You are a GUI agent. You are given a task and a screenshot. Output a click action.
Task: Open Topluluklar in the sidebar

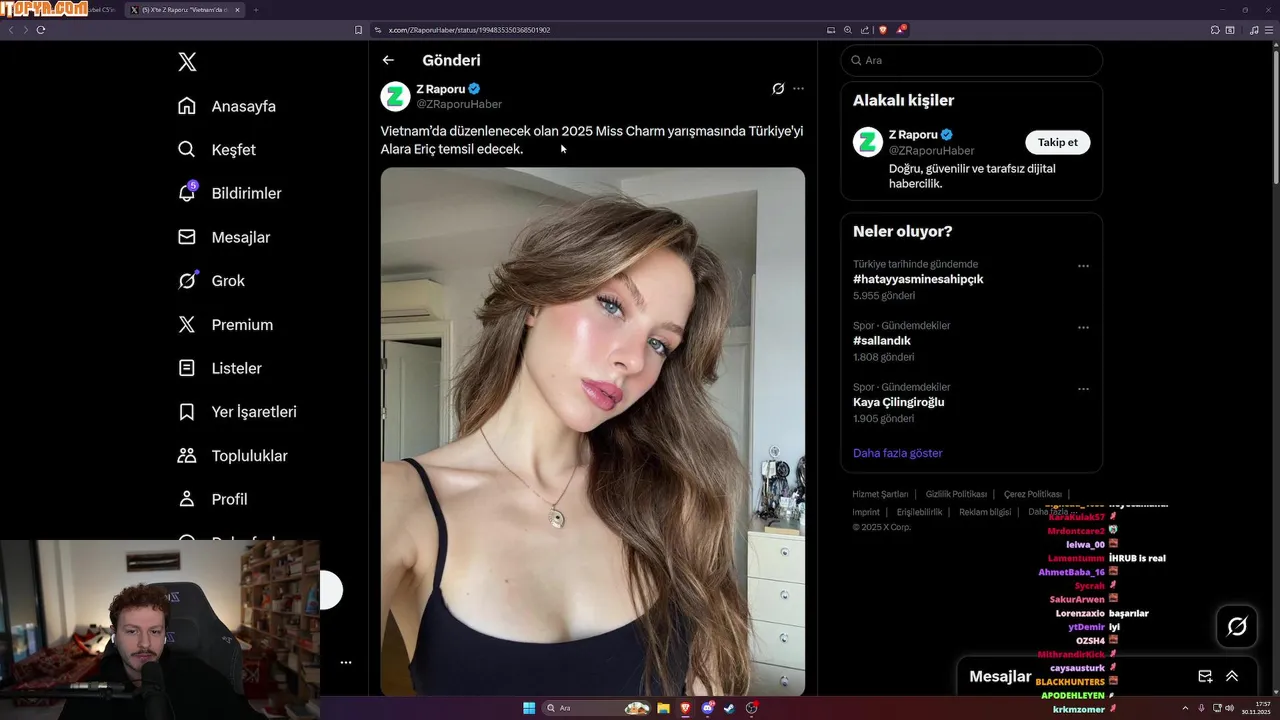(232, 456)
